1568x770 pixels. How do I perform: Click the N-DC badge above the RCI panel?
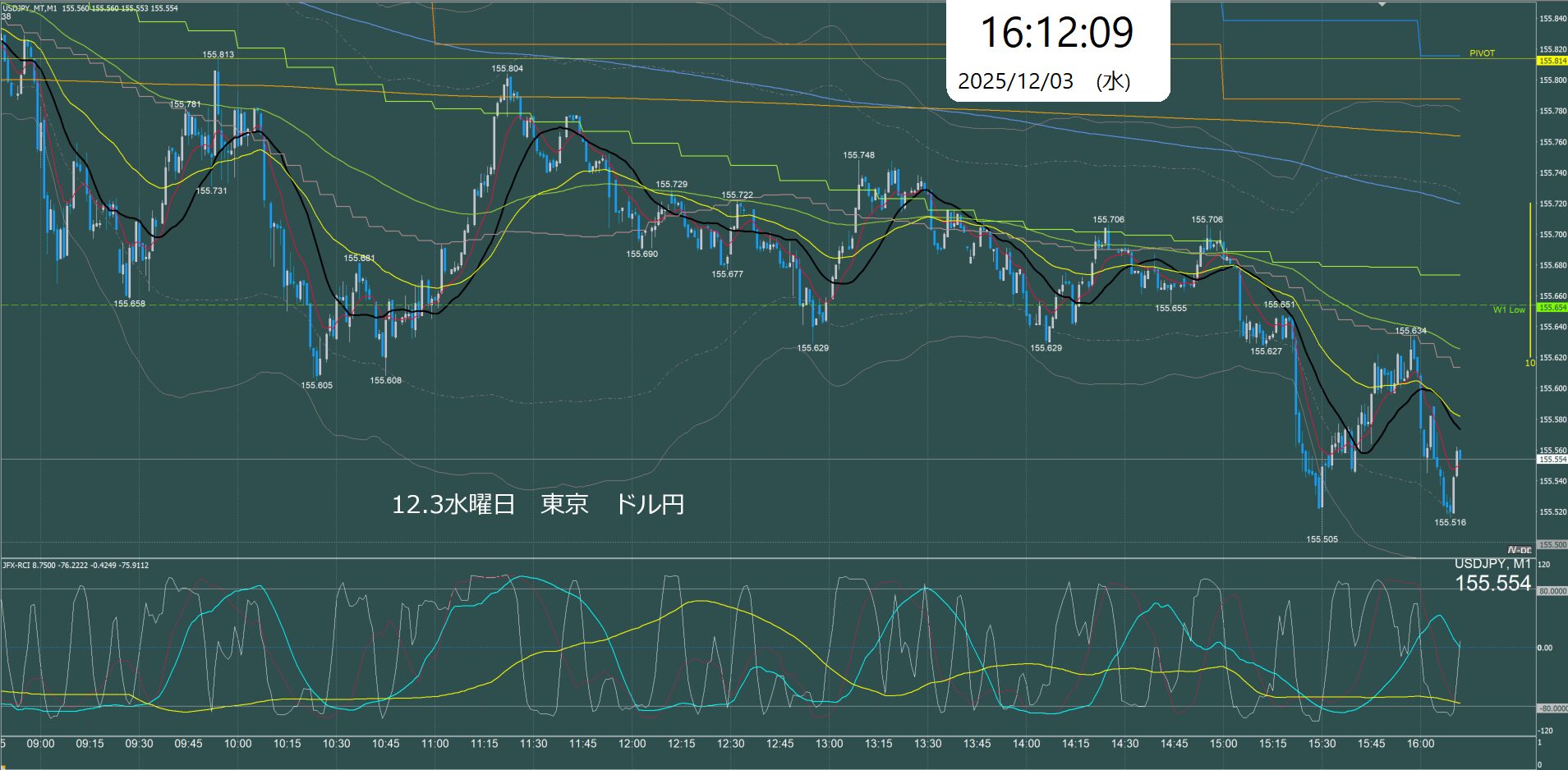[x=1519, y=550]
